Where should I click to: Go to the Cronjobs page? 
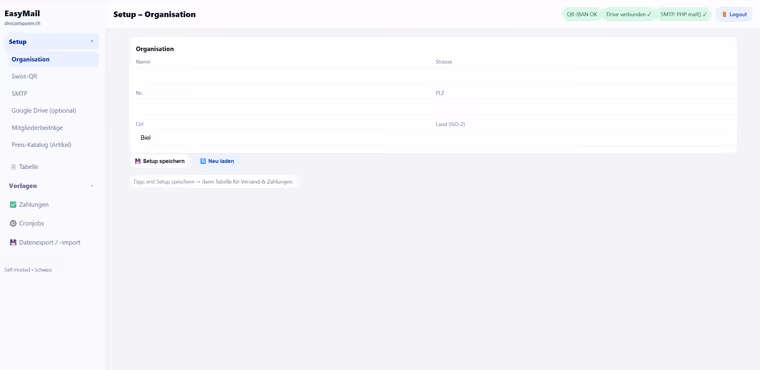pyautogui.click(x=32, y=224)
